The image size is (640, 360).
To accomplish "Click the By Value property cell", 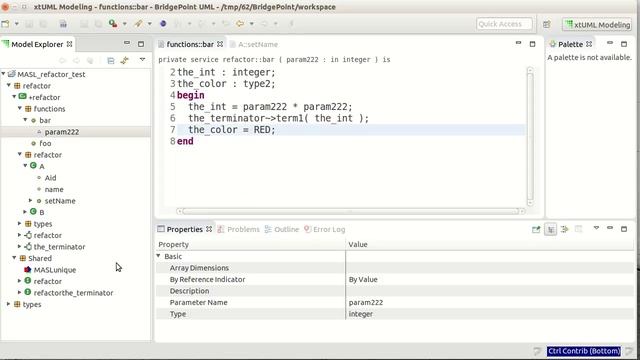I will (490, 280).
